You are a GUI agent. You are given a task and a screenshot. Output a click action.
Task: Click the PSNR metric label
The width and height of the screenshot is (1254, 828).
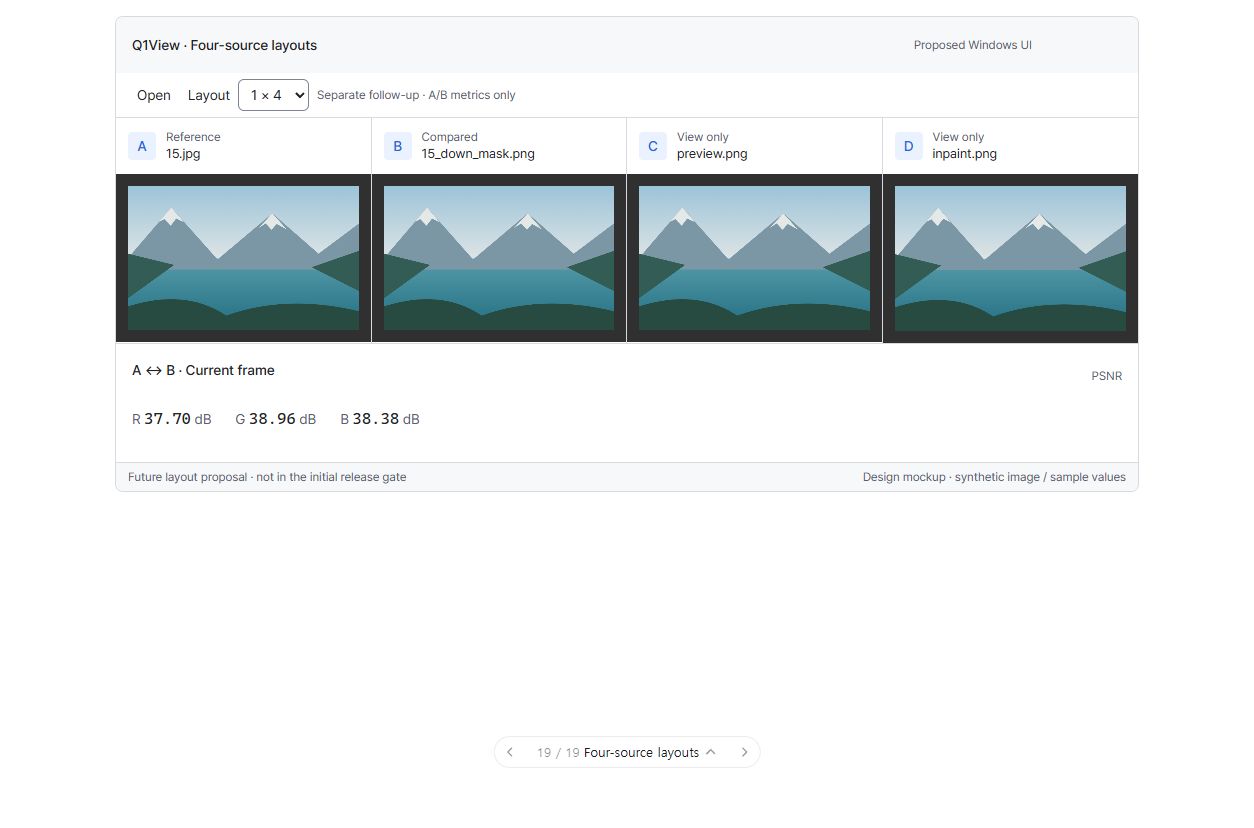pos(1107,376)
